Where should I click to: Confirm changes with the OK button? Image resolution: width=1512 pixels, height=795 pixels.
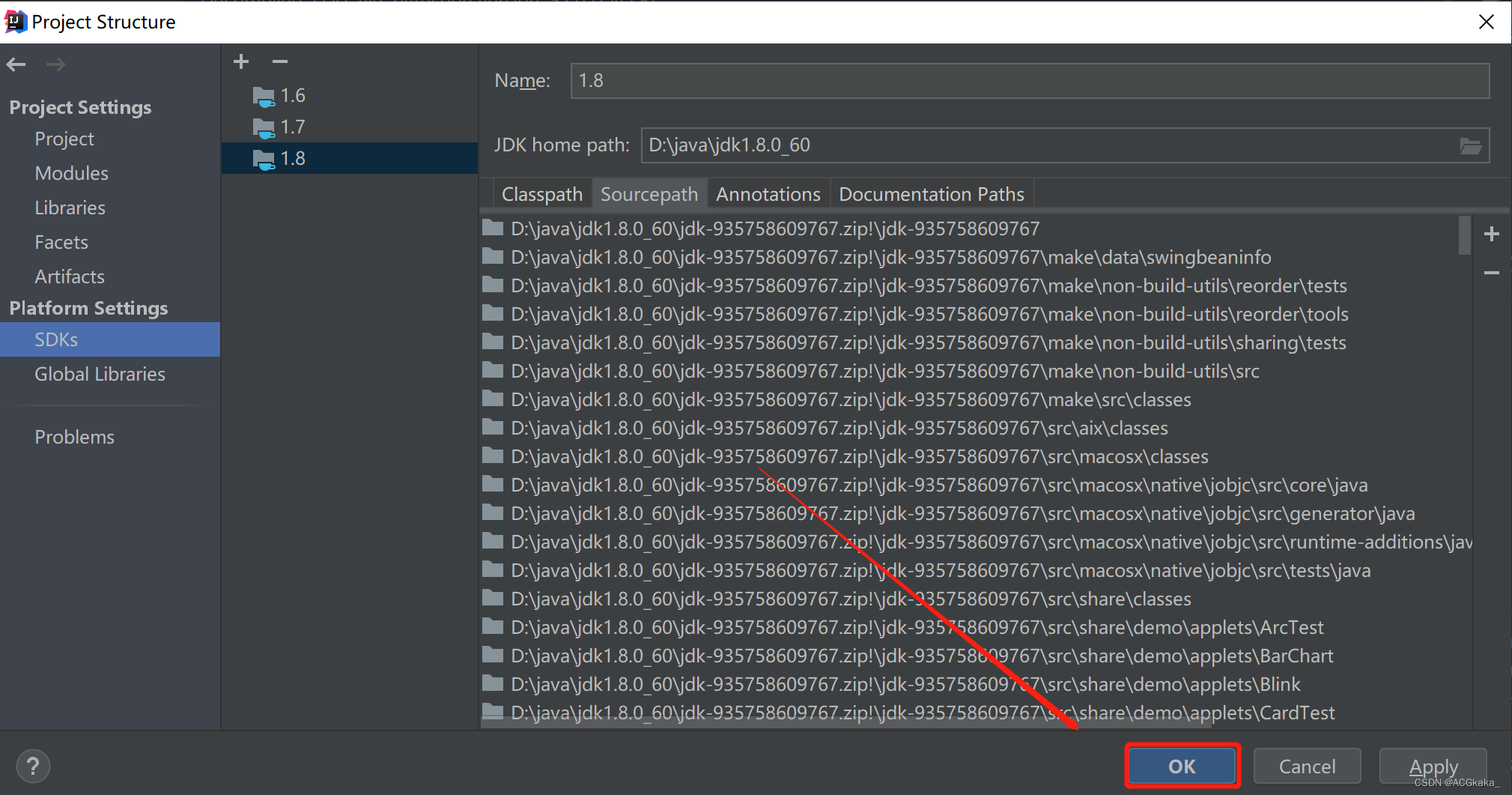(x=1181, y=766)
